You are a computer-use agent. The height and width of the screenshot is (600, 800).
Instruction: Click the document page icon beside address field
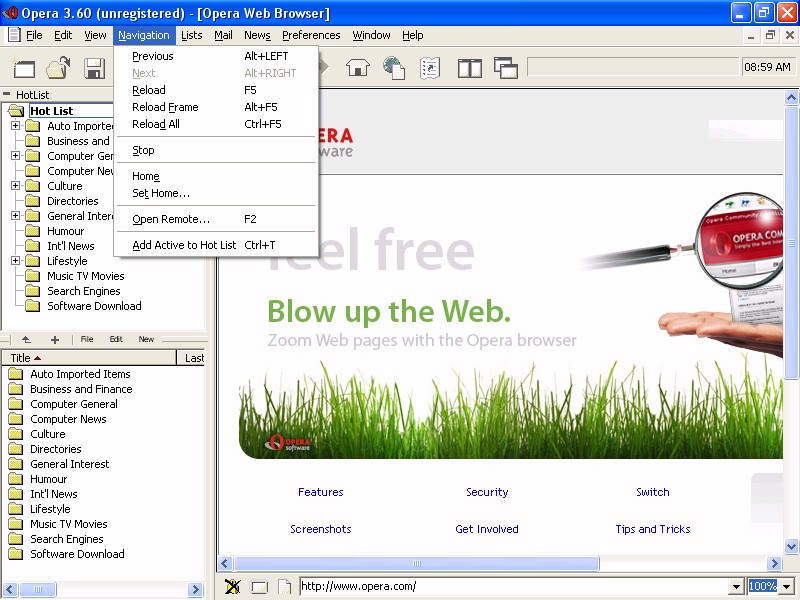click(x=284, y=587)
